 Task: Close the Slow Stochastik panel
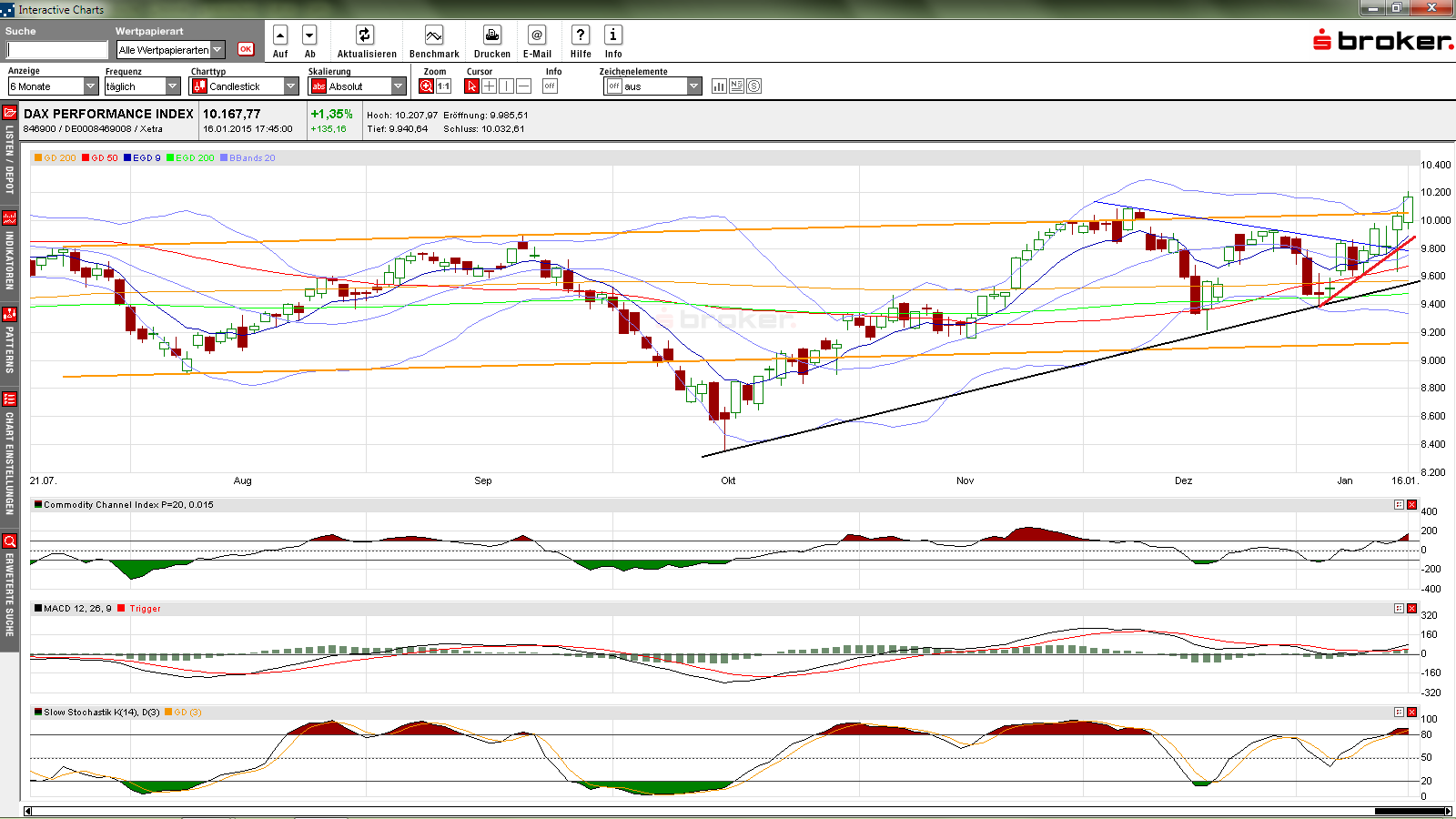click(1412, 713)
